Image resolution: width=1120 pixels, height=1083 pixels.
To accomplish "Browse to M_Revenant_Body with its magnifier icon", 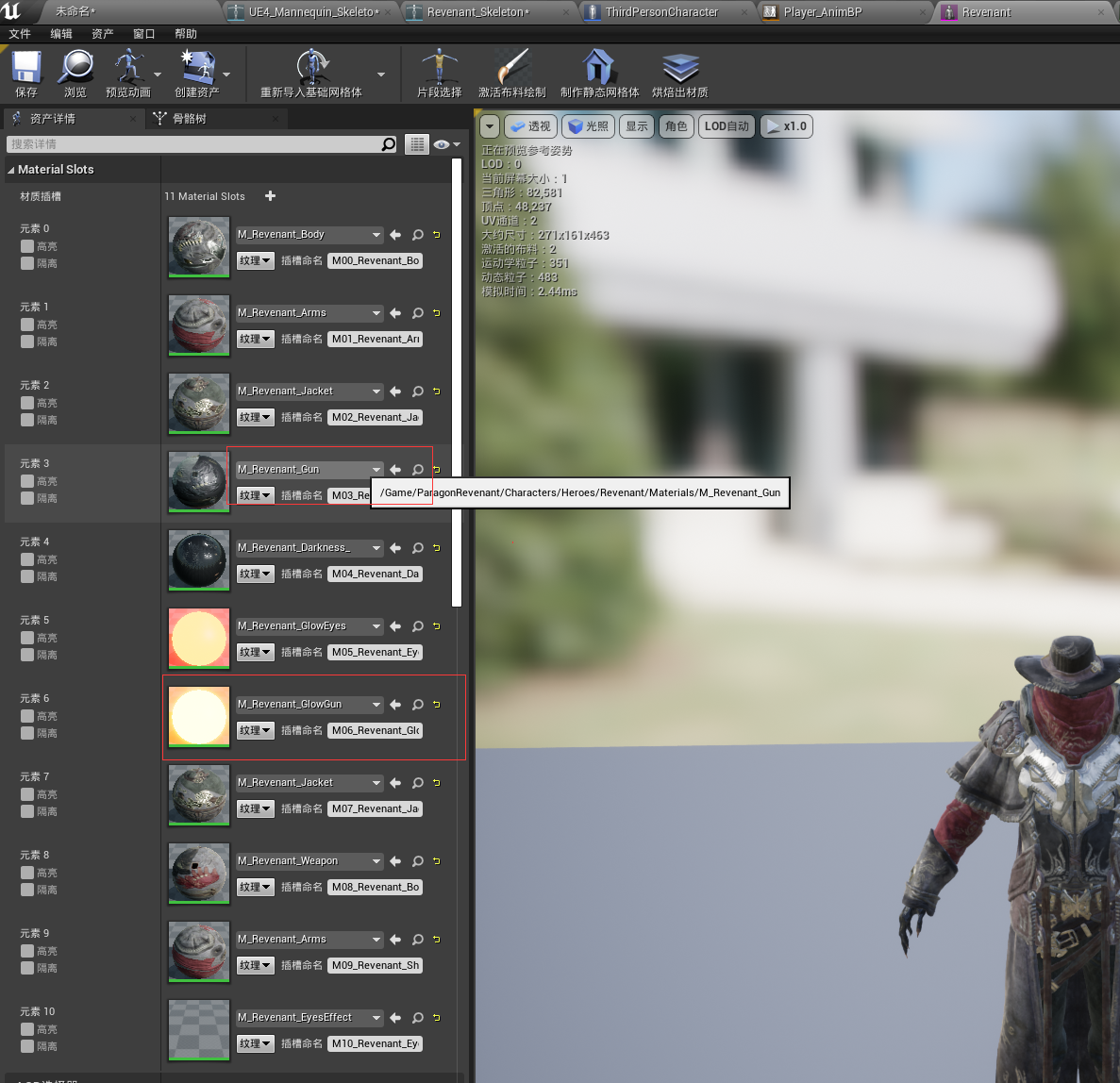I will point(418,235).
